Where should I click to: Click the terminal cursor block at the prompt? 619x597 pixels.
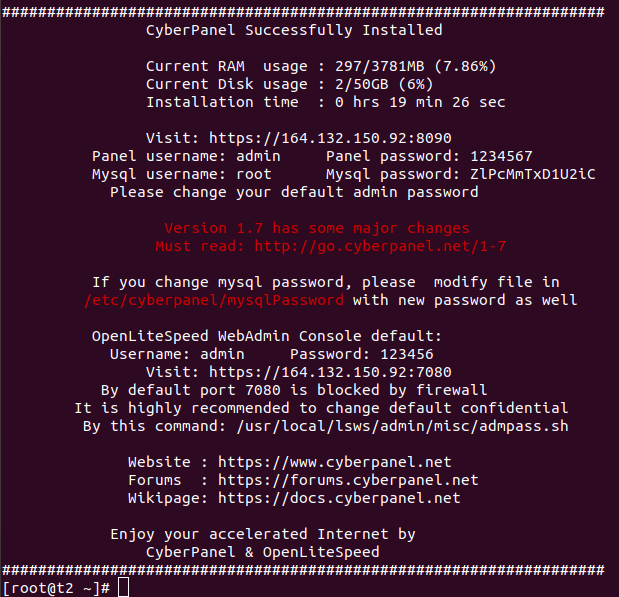click(123, 587)
